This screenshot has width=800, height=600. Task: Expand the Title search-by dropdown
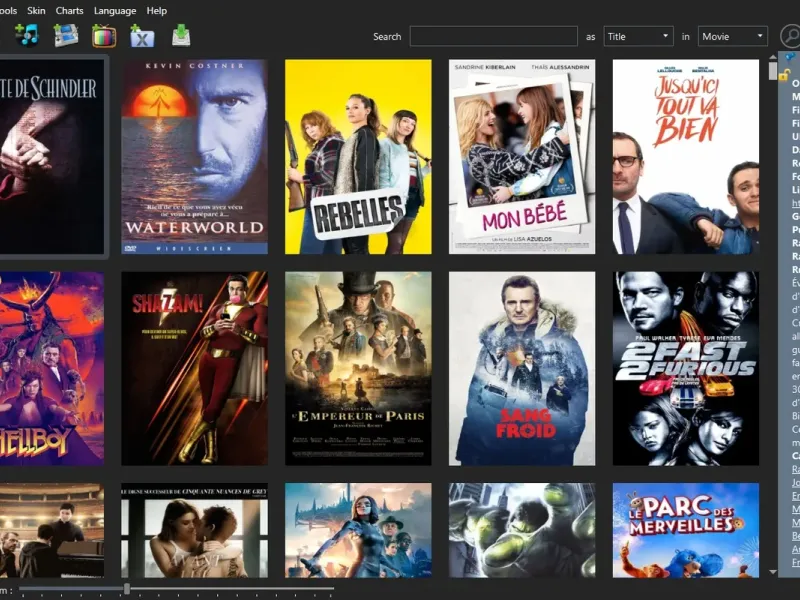[x=638, y=36]
